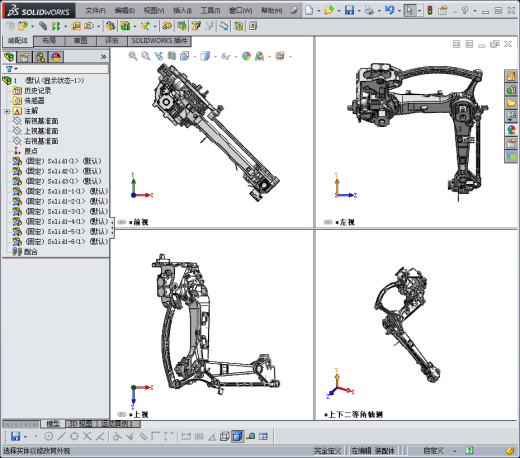Expand the feature manager panel with the double chevron
520x458 pixels.
point(103,57)
